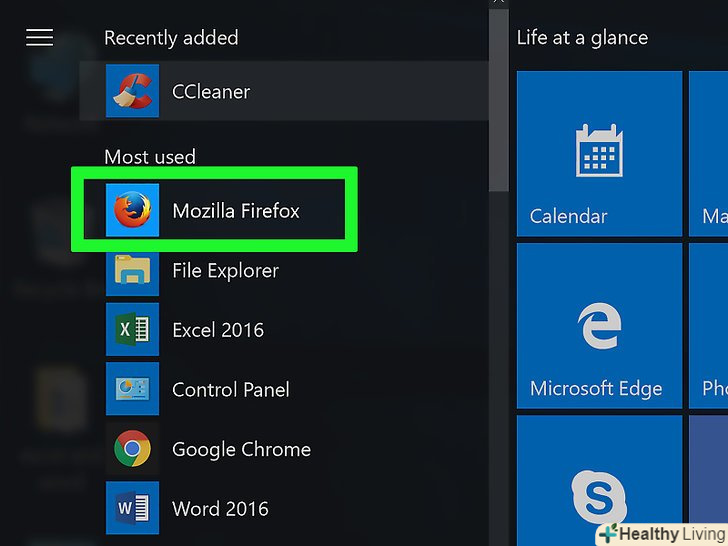The image size is (728, 546).
Task: Click the Recently added heading
Action: (171, 38)
